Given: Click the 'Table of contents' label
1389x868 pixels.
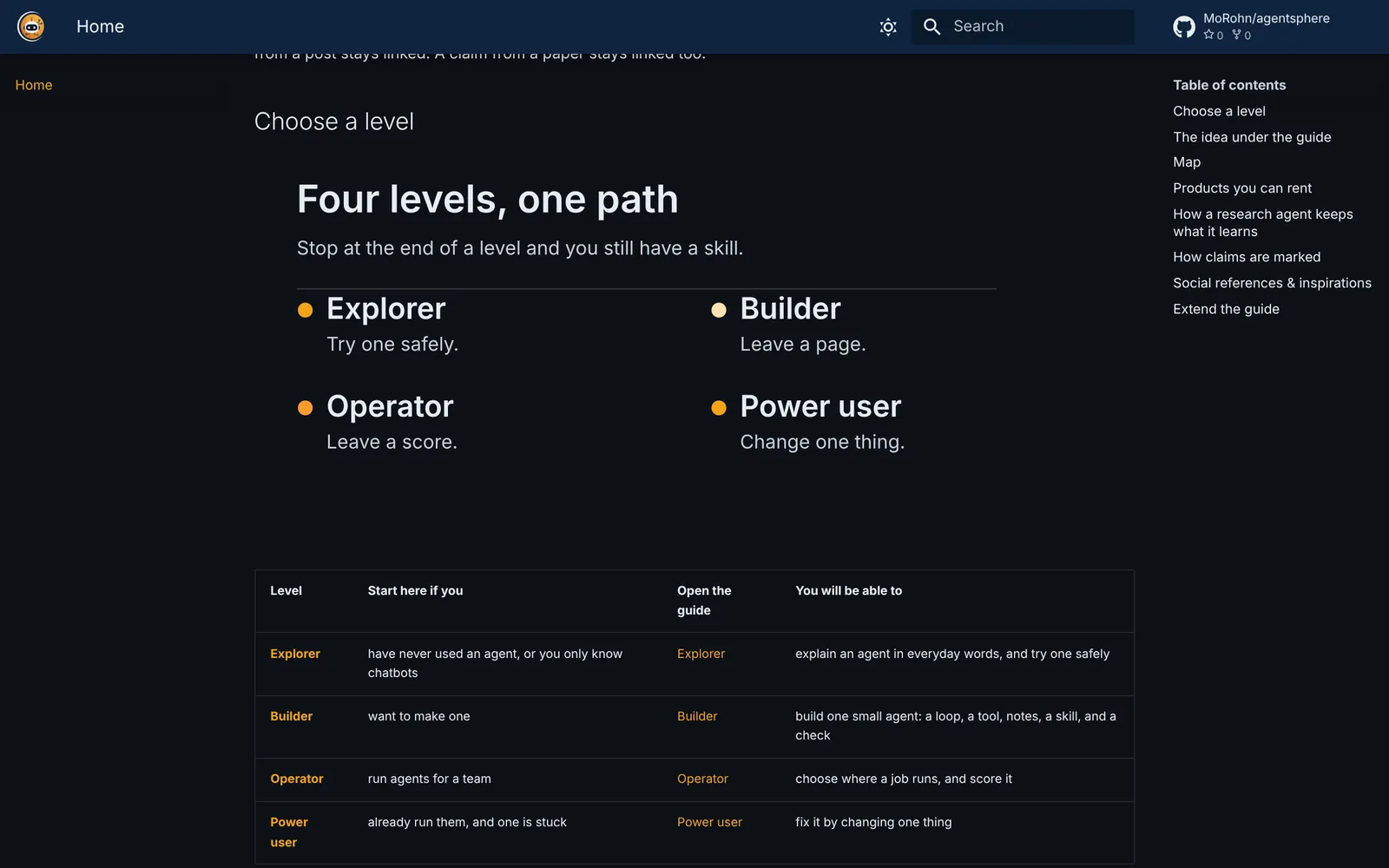Looking at the screenshot, I should pos(1229,85).
